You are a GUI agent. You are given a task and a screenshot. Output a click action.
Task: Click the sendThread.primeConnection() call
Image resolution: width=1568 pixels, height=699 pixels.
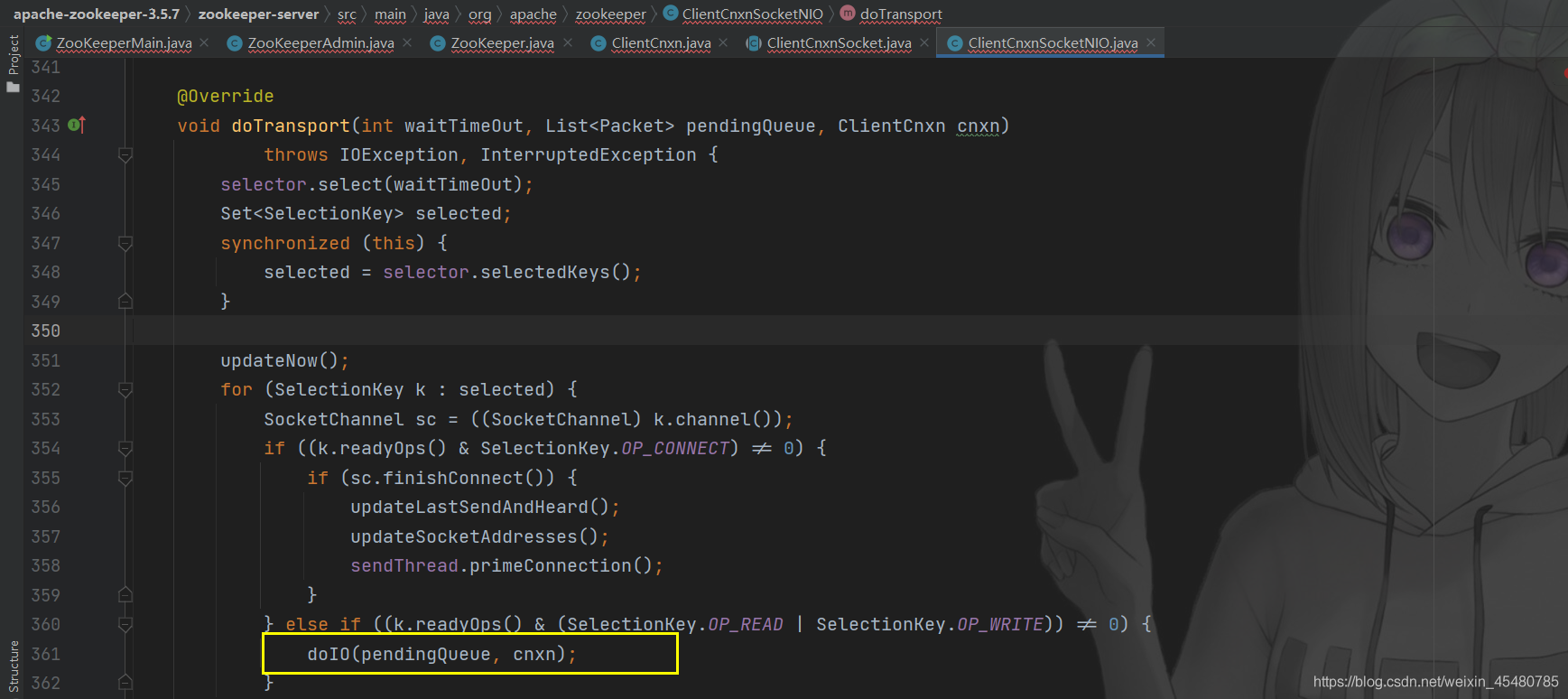coord(502,565)
